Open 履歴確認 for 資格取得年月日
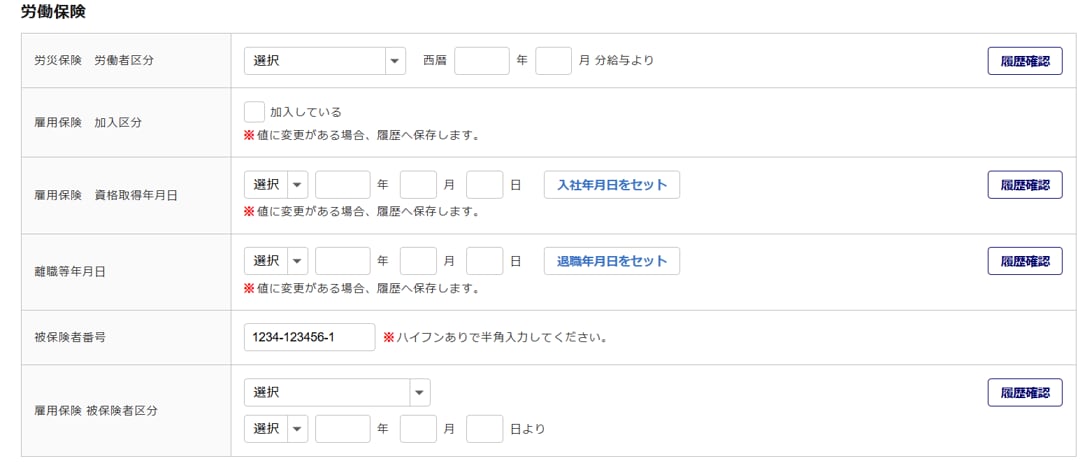 [x=1024, y=185]
